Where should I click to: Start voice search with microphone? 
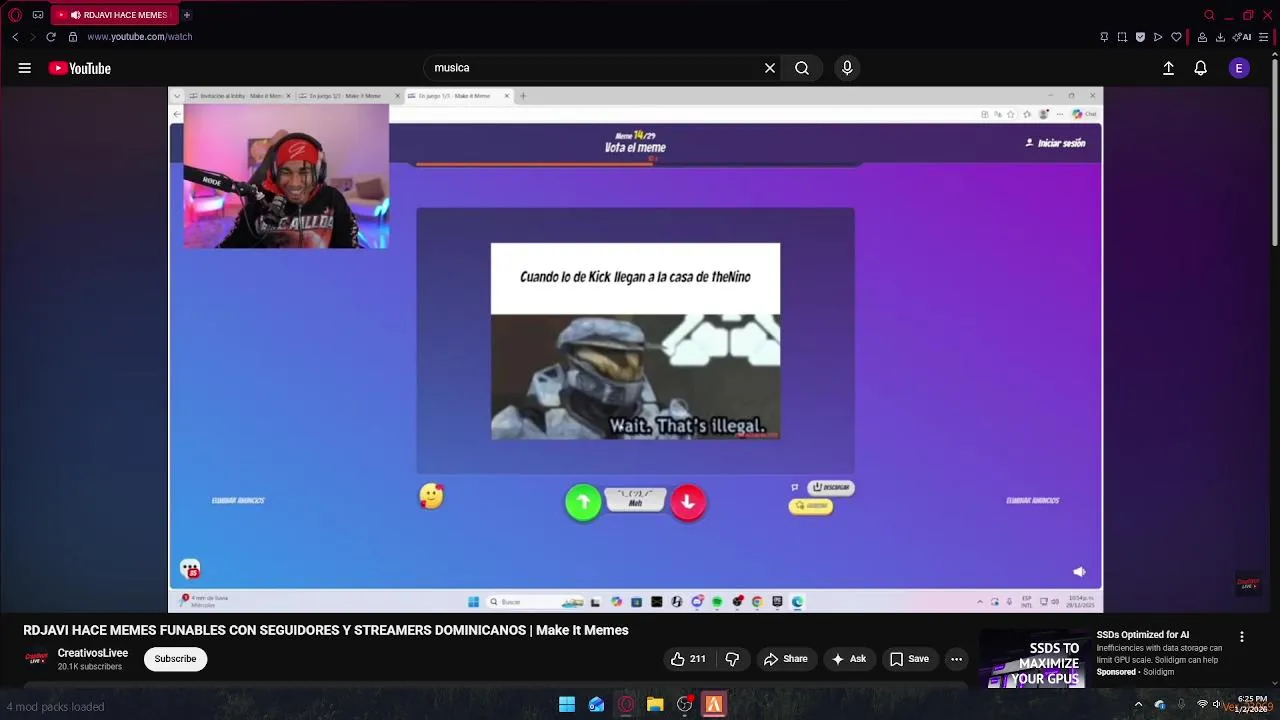pos(847,68)
